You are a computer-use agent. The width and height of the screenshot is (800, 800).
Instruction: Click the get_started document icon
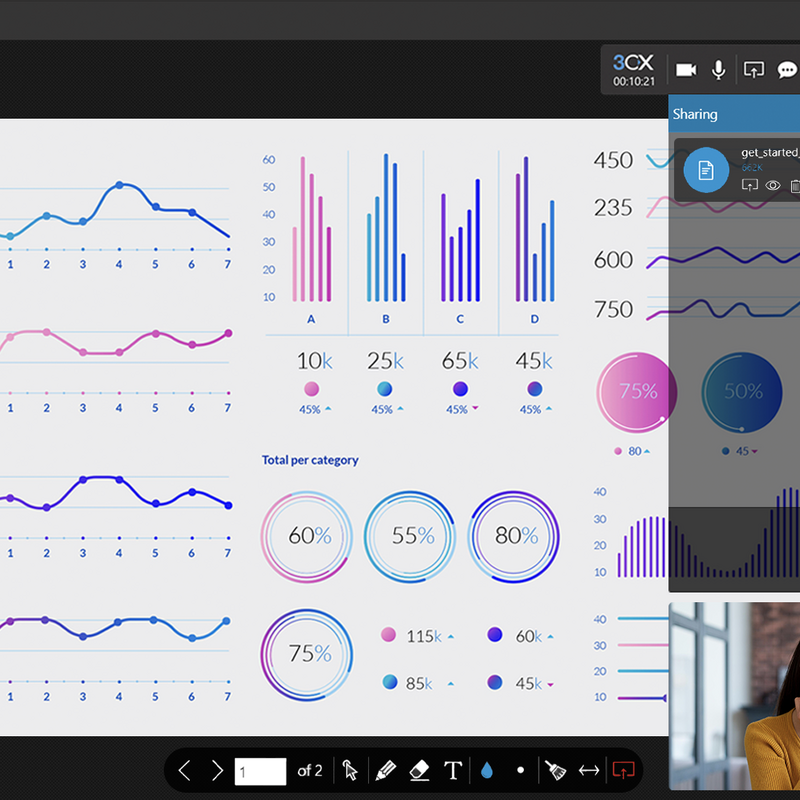pyautogui.click(x=706, y=169)
